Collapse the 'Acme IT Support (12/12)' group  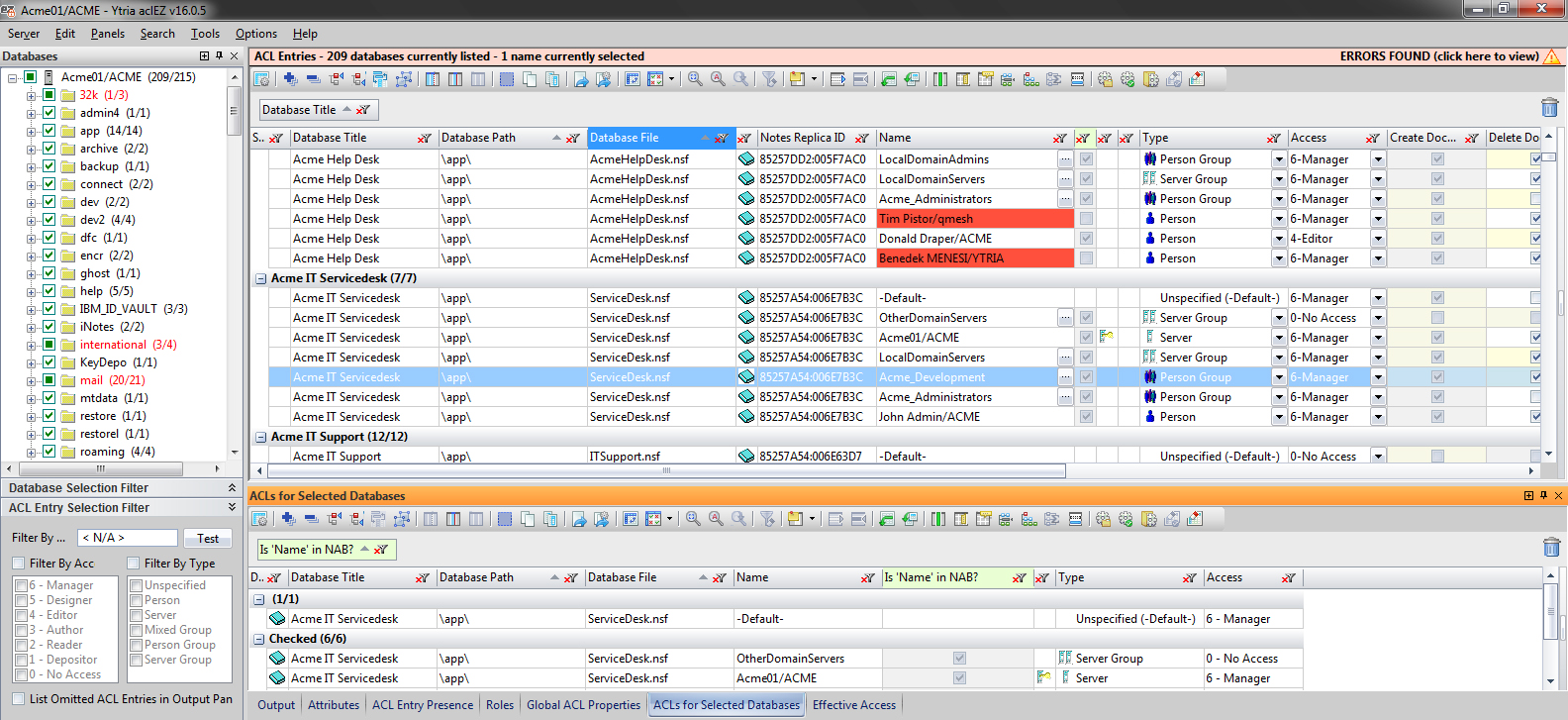point(261,438)
